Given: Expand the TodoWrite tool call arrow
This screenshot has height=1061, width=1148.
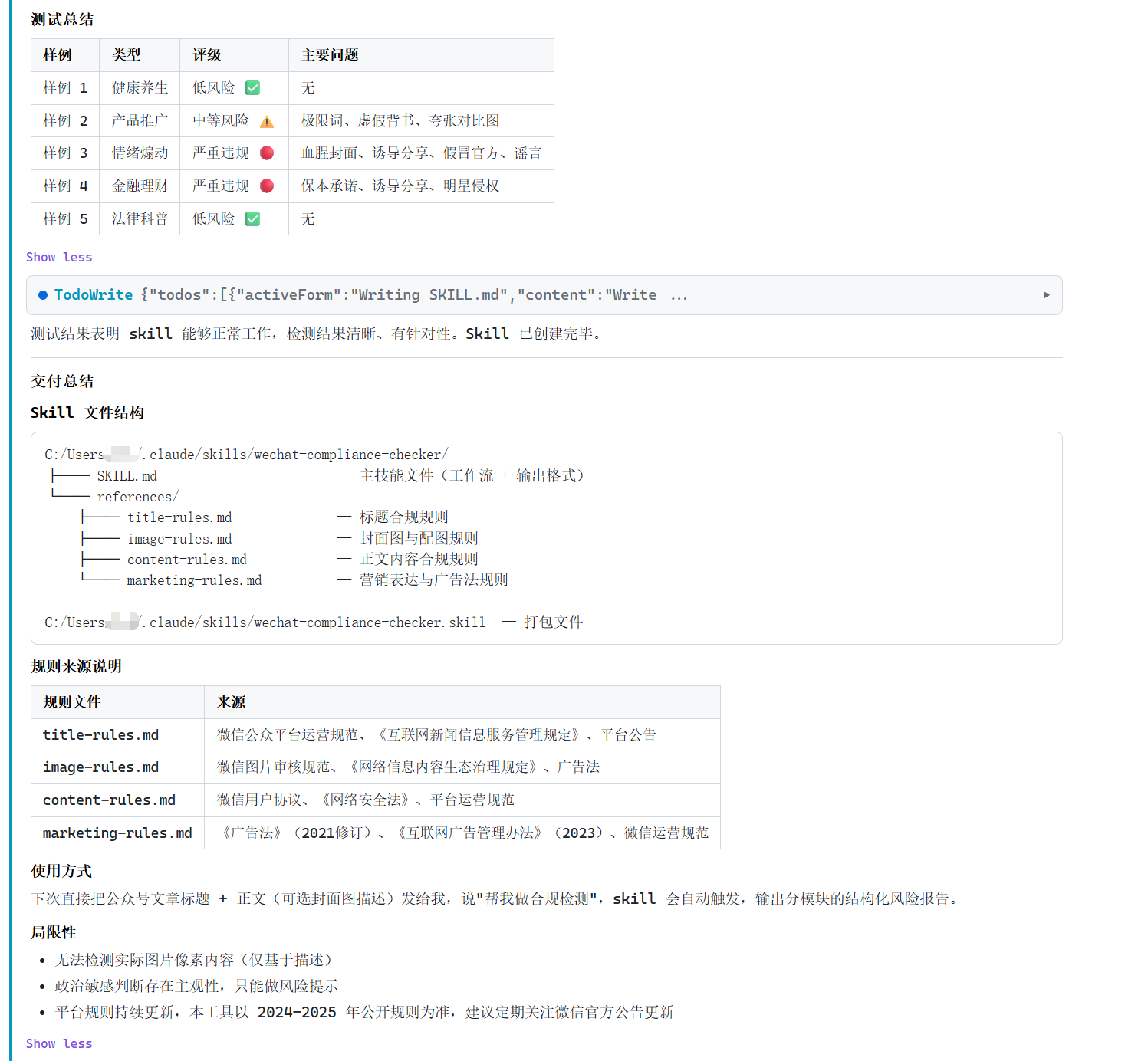Looking at the screenshot, I should coord(1046,295).
